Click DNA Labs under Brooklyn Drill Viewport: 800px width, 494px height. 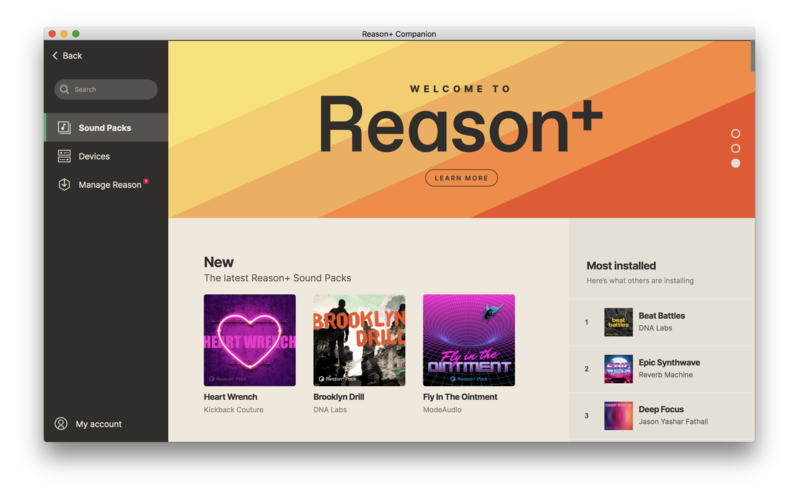coord(330,410)
